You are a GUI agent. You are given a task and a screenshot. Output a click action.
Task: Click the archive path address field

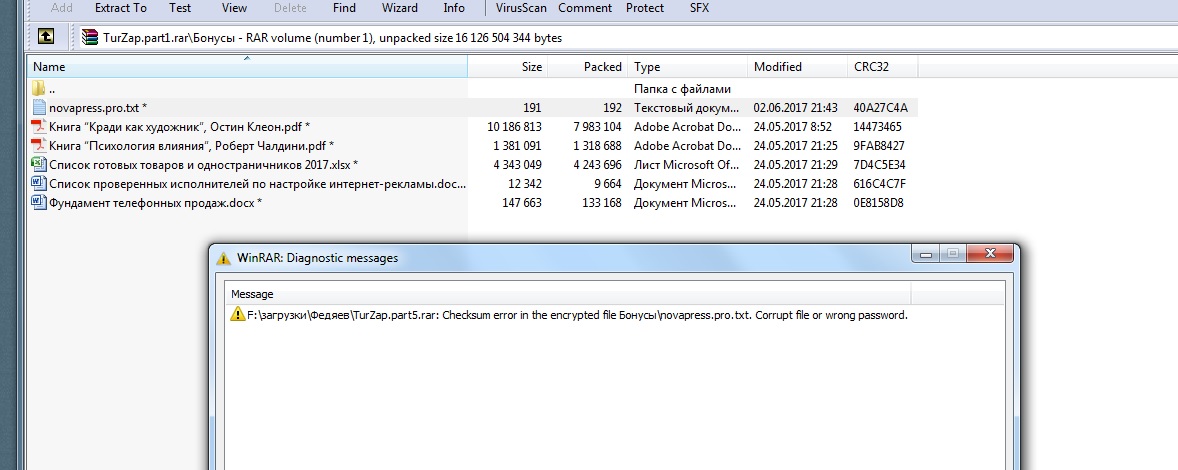click(x=627, y=37)
